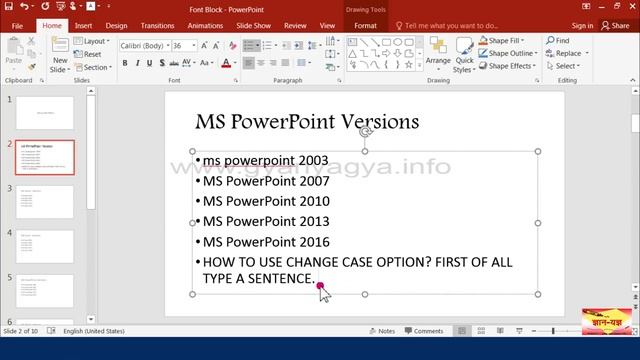This screenshot has height=360, width=640.
Task: Open Character Spacing AV dropdown
Action: point(189,63)
